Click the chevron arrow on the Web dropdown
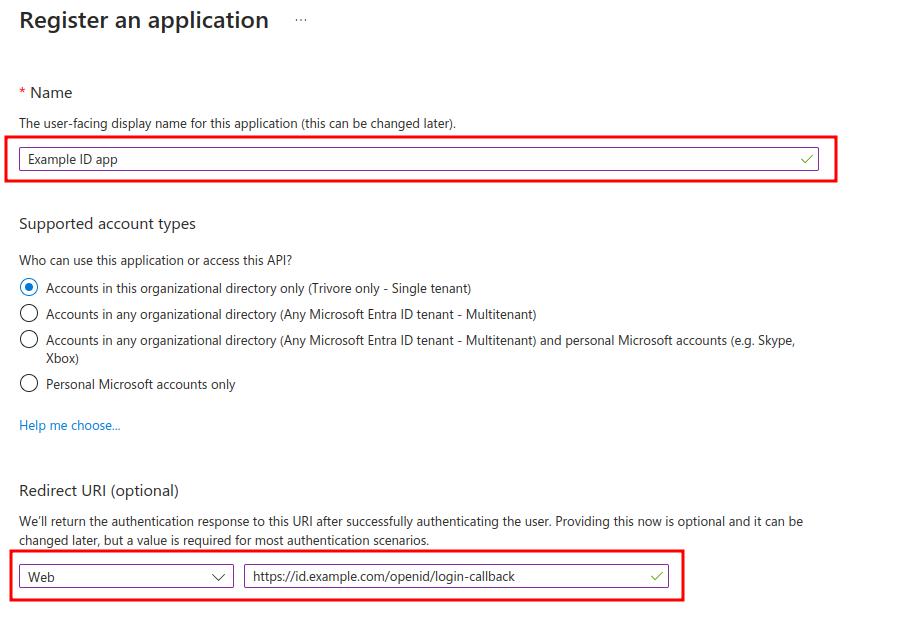This screenshot has height=633, width=903. pos(220,577)
